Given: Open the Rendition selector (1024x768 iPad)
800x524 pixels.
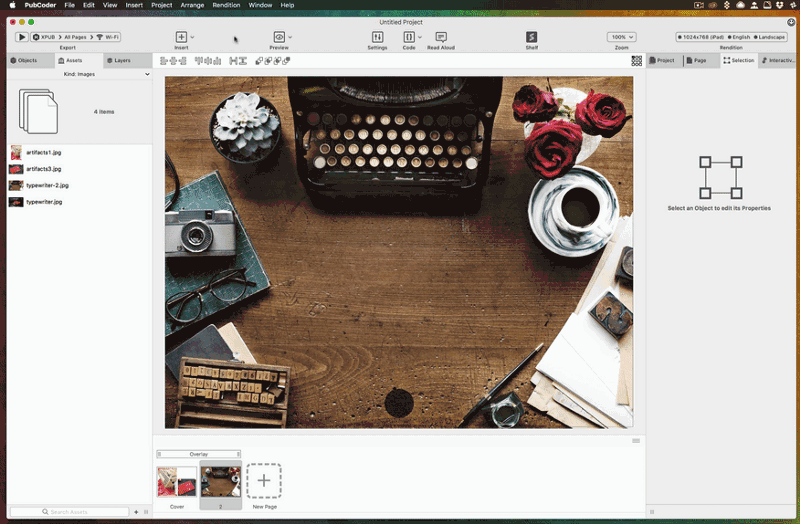Looking at the screenshot, I should pyautogui.click(x=731, y=37).
